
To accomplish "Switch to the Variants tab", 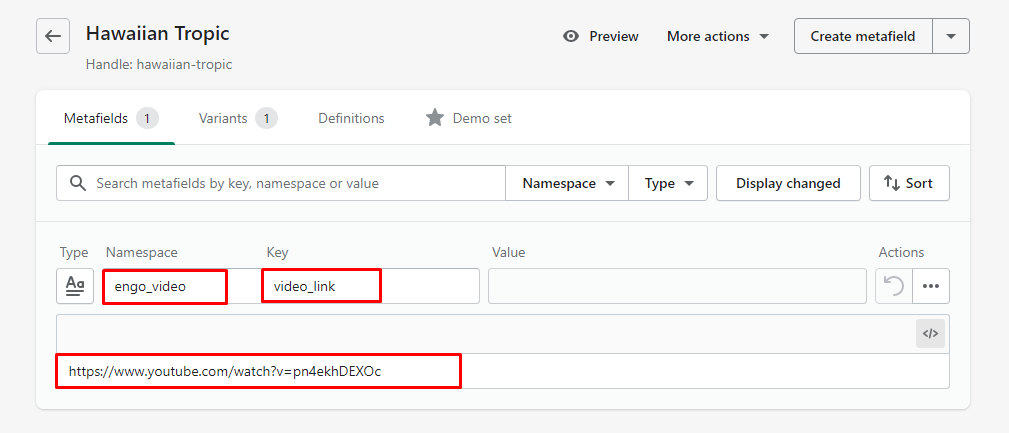I will click(x=236, y=118).
